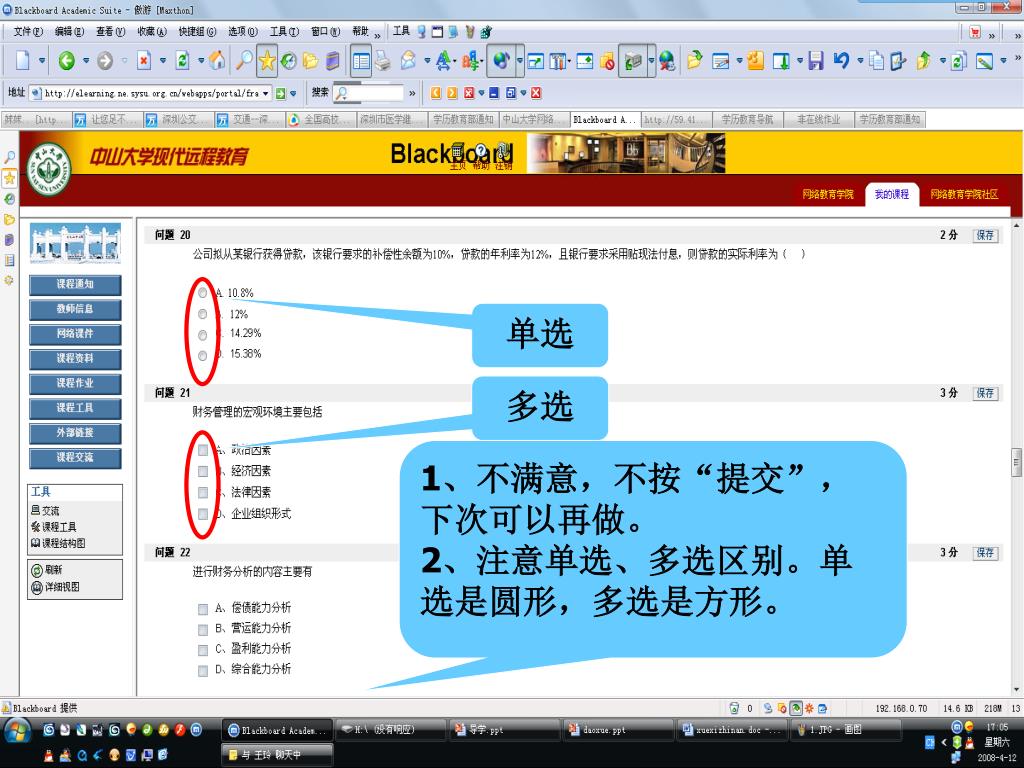Click the magnifier Search toolbar icon
Viewport: 1024px width, 768px height.
(x=243, y=61)
